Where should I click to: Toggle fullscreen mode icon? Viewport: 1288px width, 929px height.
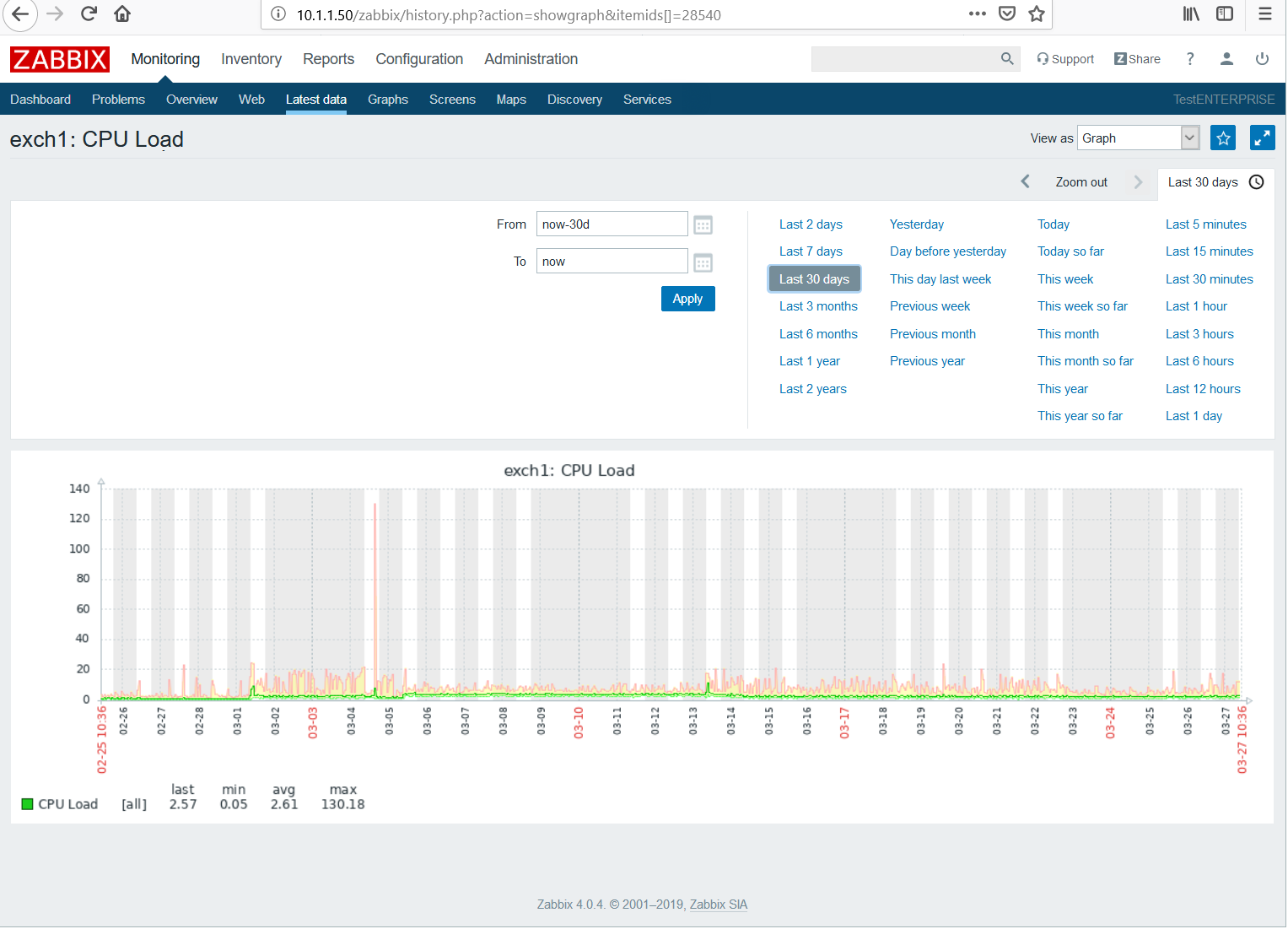click(1262, 138)
